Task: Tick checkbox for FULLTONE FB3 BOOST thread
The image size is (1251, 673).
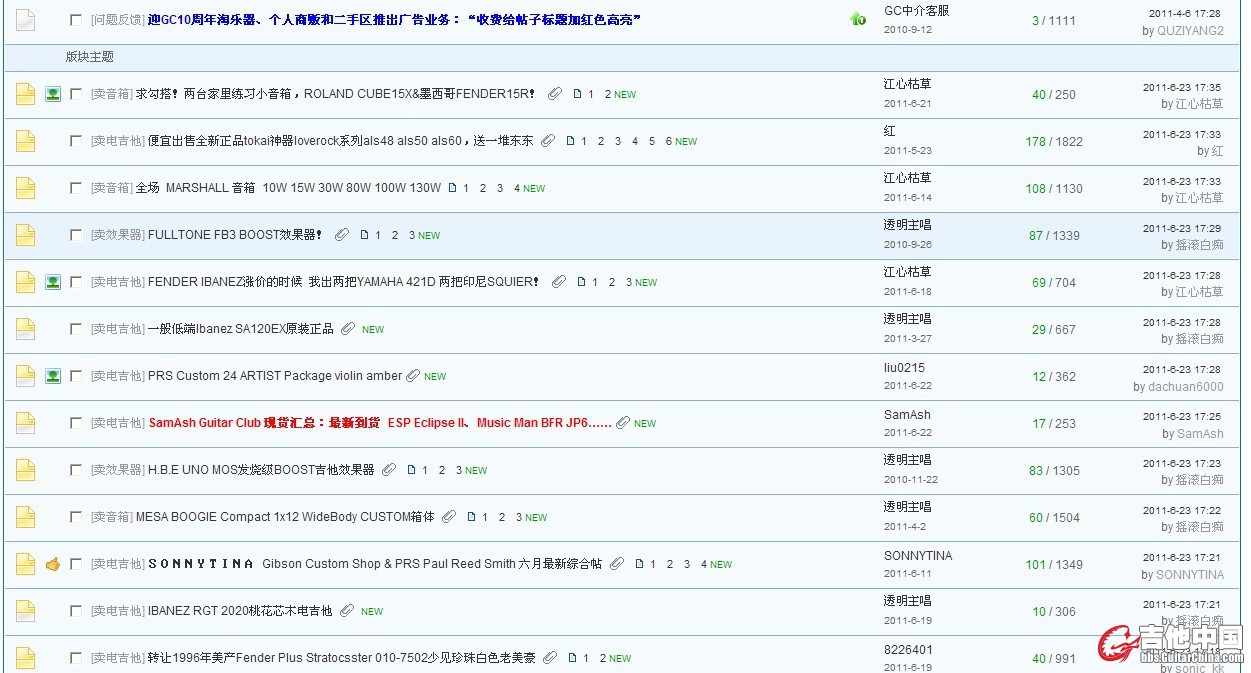Action: [76, 235]
